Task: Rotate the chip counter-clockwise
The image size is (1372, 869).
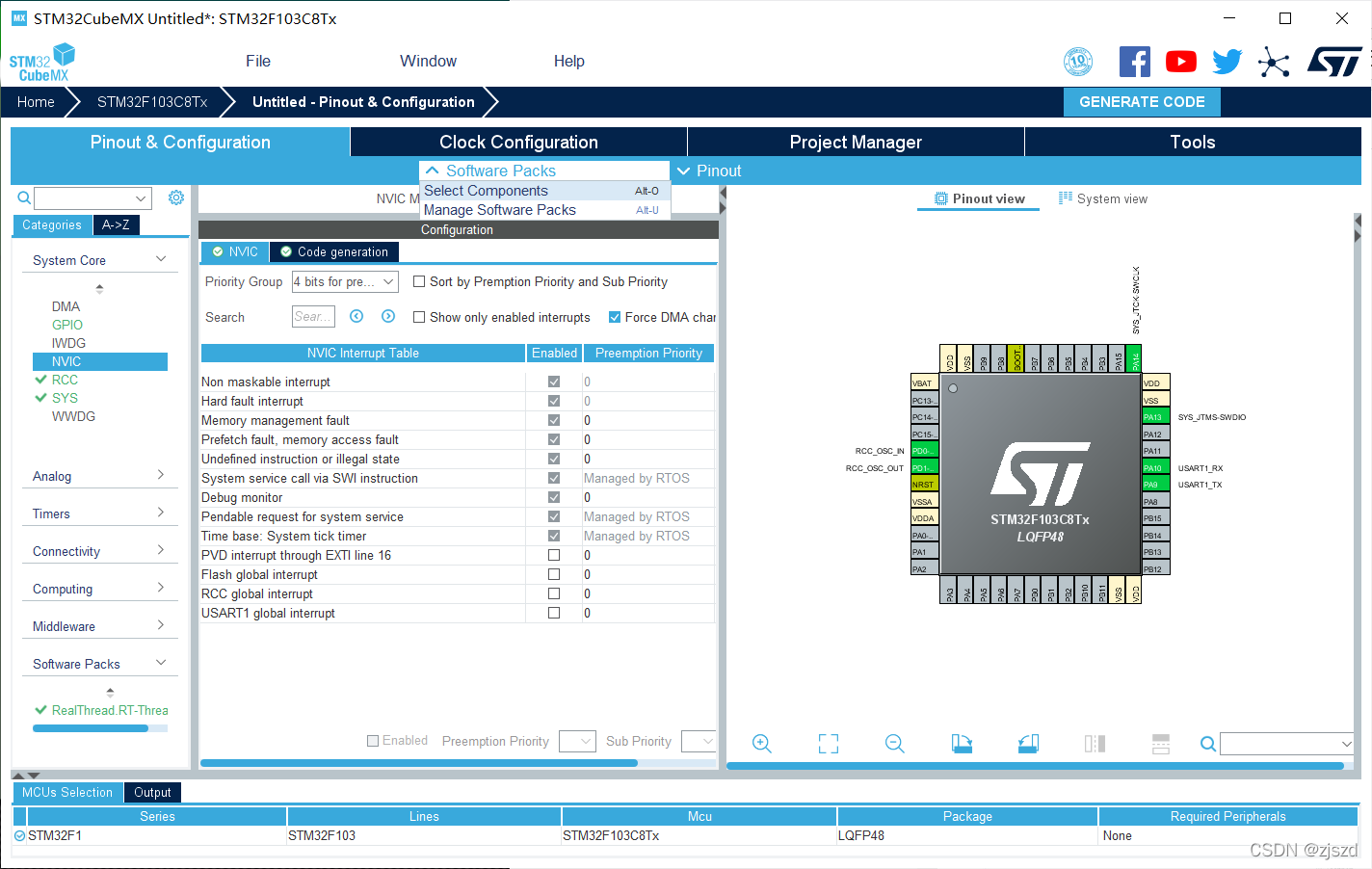Action: (x=1028, y=743)
